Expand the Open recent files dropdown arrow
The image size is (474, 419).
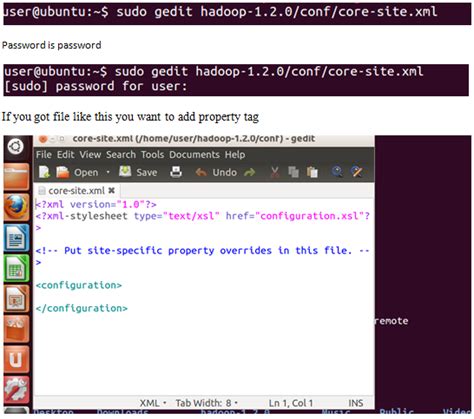[108, 172]
